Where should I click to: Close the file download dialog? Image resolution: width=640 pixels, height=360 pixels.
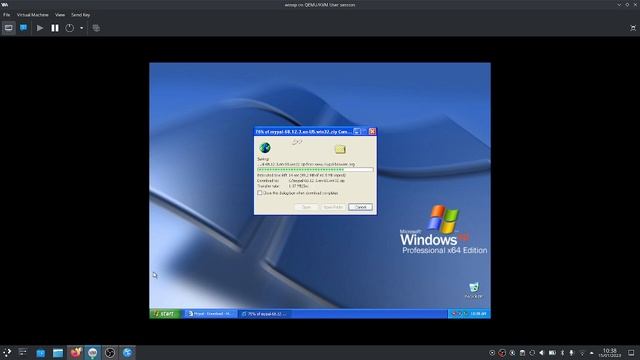pos(372,131)
